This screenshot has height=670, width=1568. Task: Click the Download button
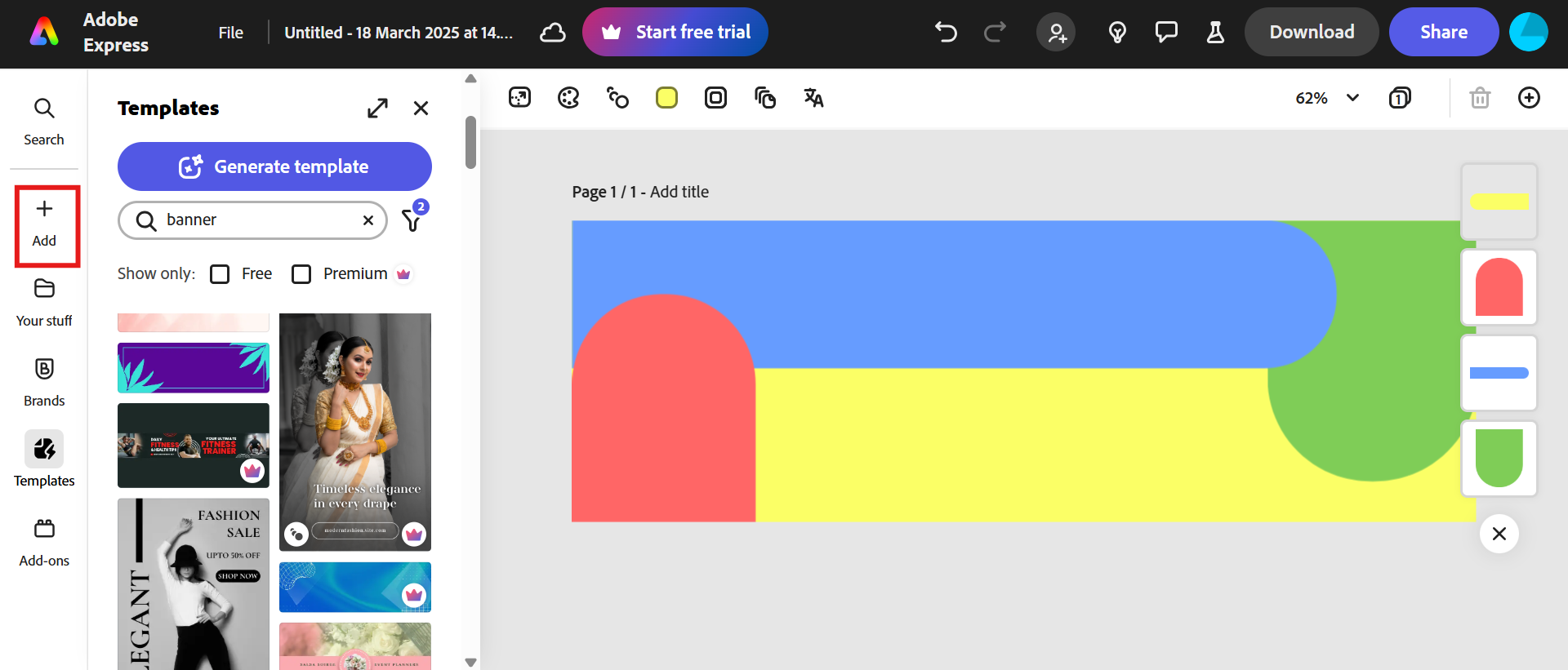[1311, 33]
